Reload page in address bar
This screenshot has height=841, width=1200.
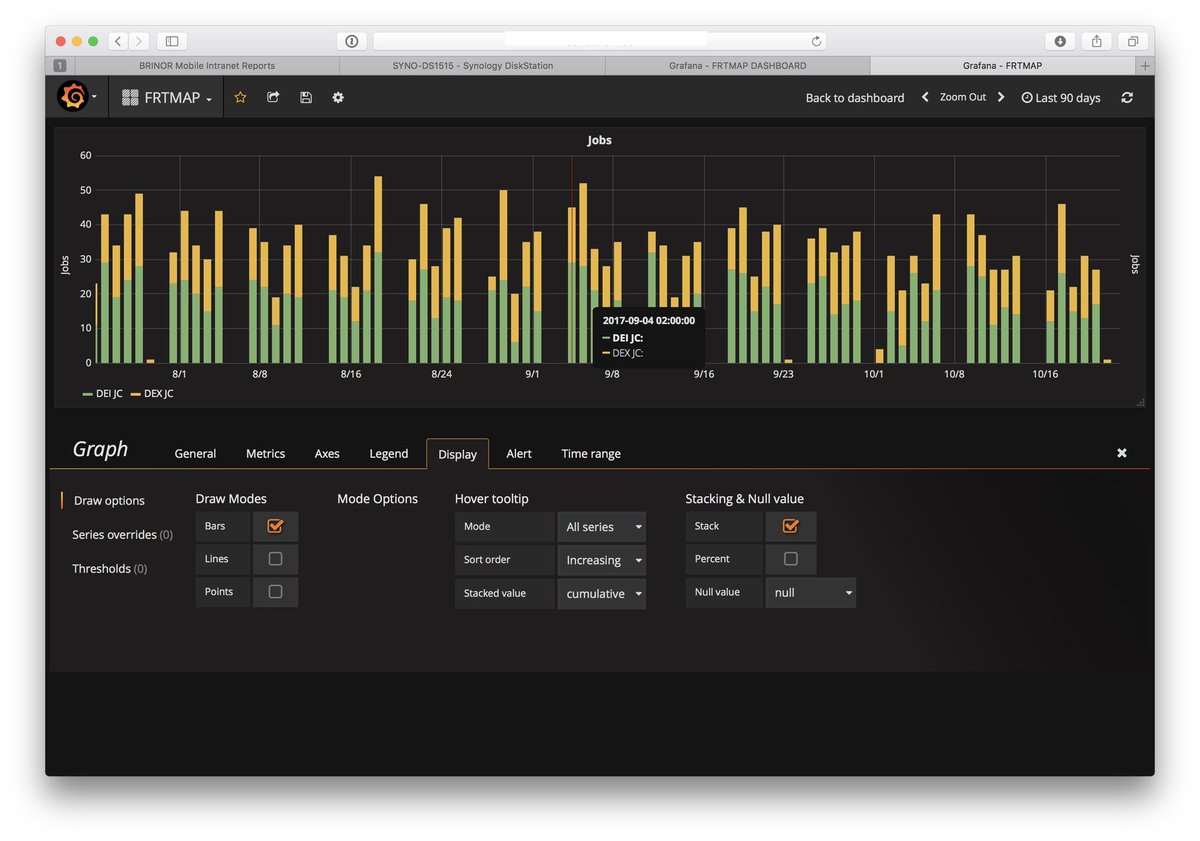(816, 41)
